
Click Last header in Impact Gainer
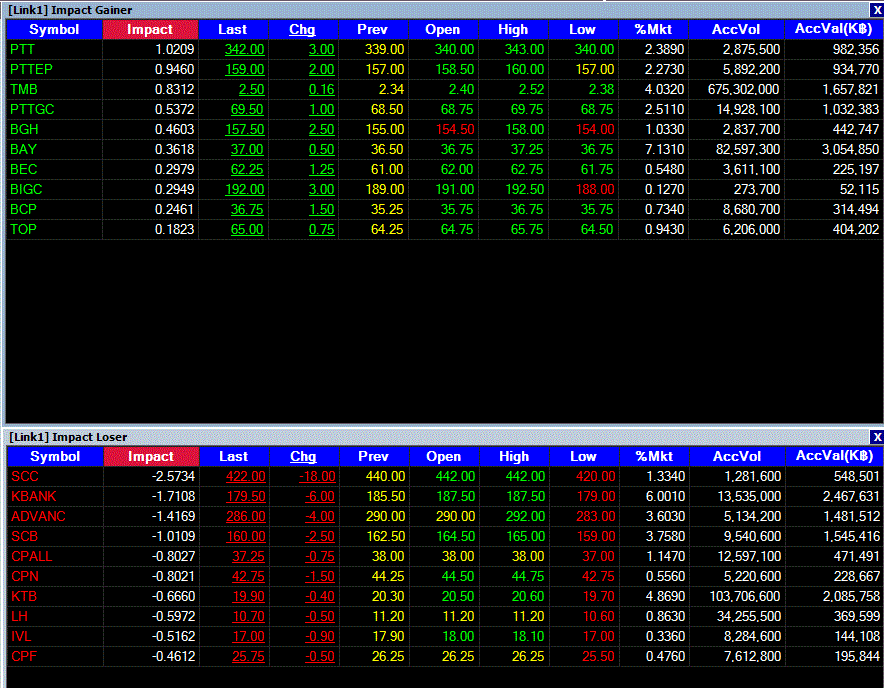coord(233,30)
